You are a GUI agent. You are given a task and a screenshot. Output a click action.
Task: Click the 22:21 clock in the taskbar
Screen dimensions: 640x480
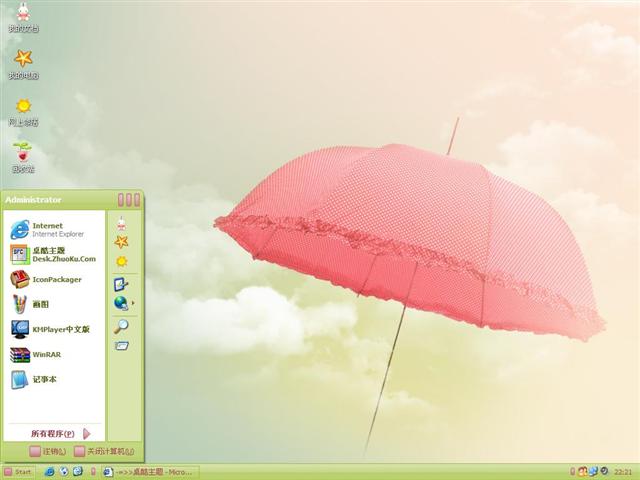(623, 472)
